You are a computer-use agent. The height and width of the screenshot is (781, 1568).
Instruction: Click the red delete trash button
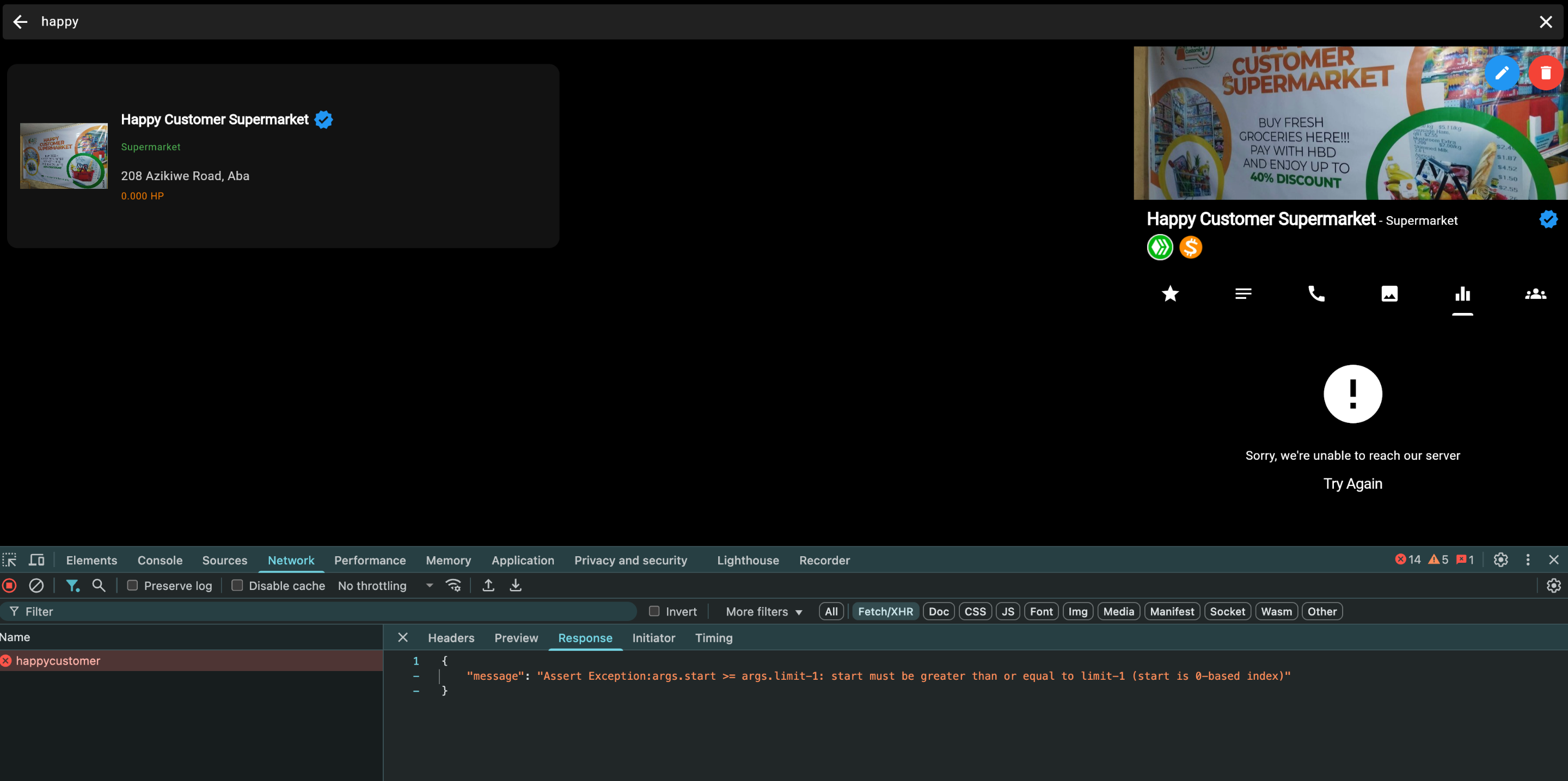1546,73
